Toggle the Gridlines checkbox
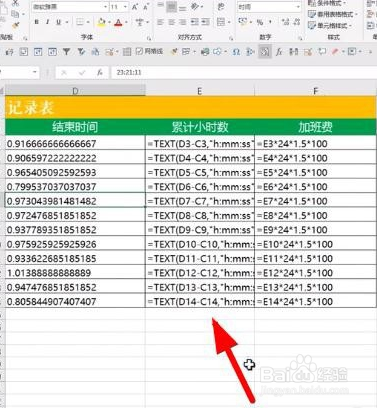377x408 pixels. [149, 51]
